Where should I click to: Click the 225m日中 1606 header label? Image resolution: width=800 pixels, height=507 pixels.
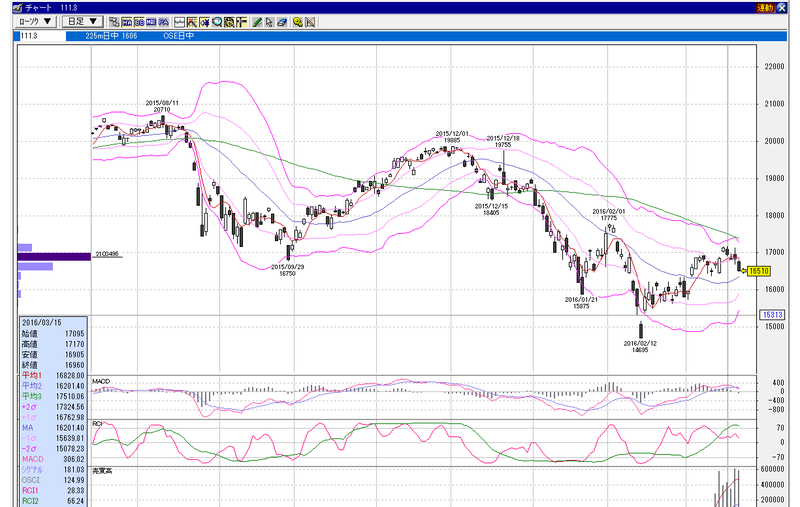(x=111, y=36)
